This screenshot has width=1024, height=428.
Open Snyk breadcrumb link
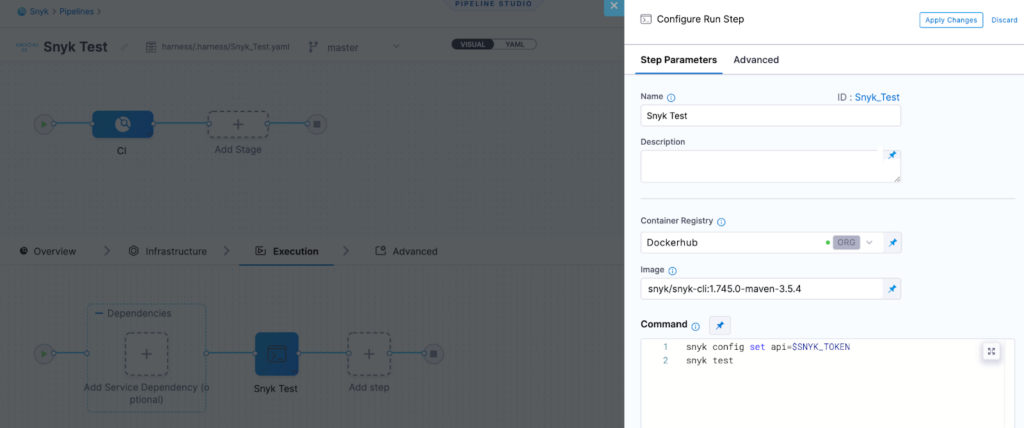(40, 11)
